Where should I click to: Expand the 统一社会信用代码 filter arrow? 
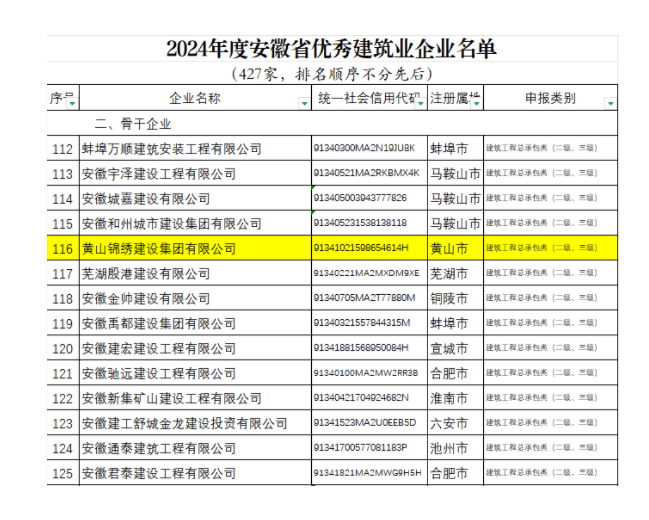point(420,102)
